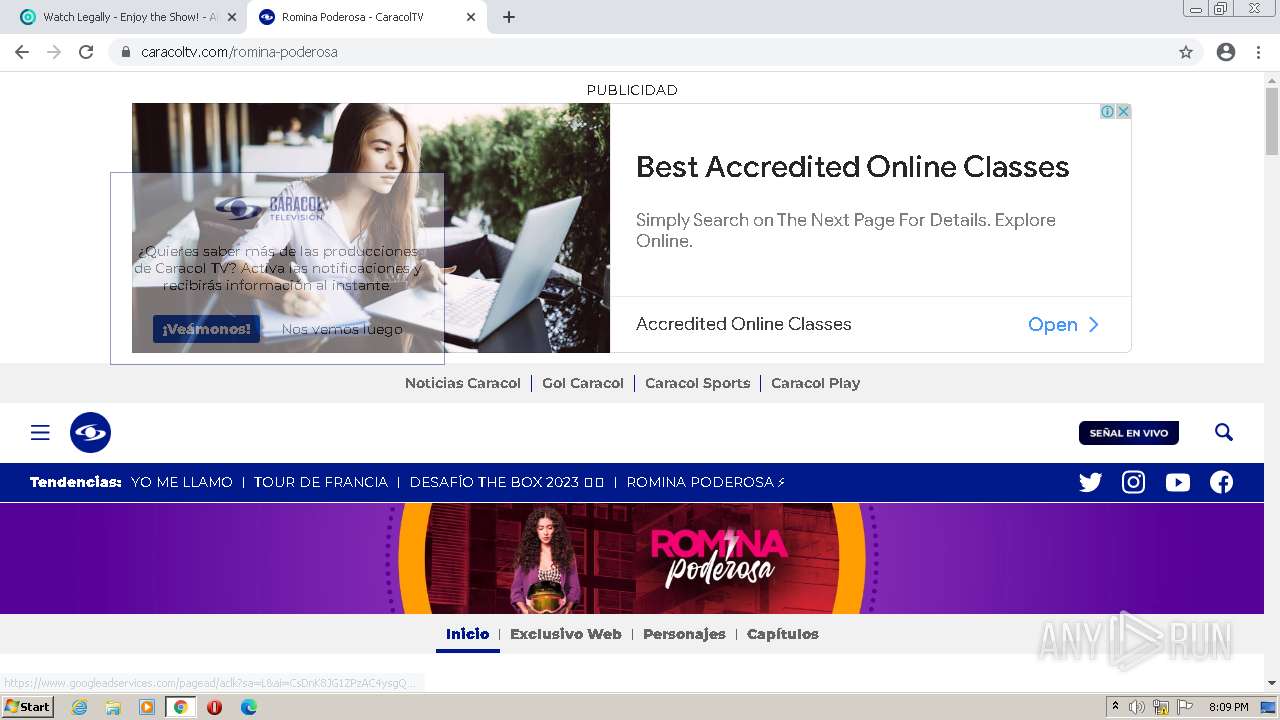Close the Watch Legally tab

232,17
